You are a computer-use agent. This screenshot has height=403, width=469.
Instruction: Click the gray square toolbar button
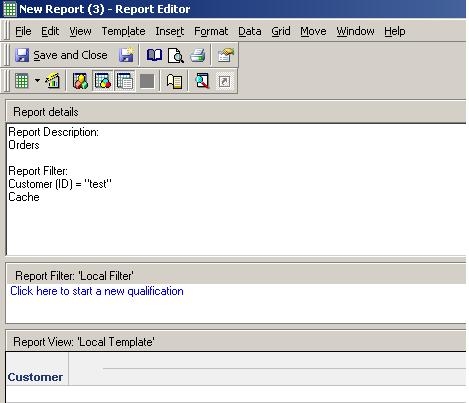(147, 81)
